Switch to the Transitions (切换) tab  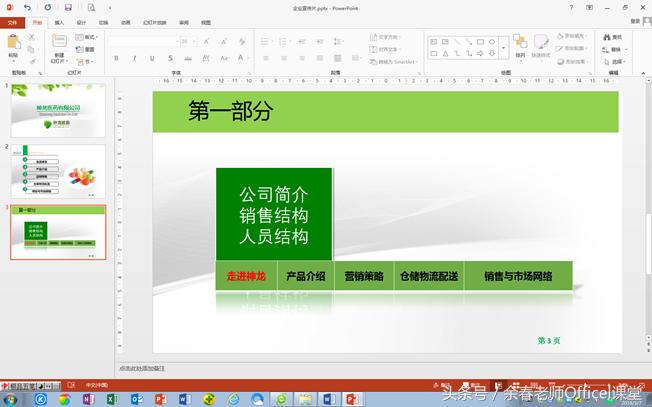(x=104, y=22)
